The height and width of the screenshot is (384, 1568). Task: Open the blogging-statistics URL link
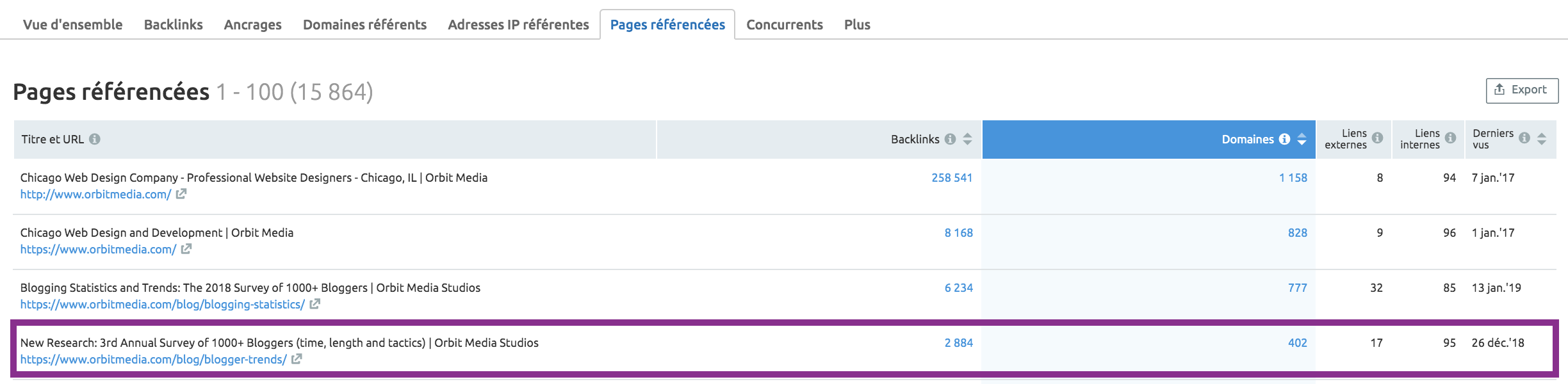click(x=162, y=304)
